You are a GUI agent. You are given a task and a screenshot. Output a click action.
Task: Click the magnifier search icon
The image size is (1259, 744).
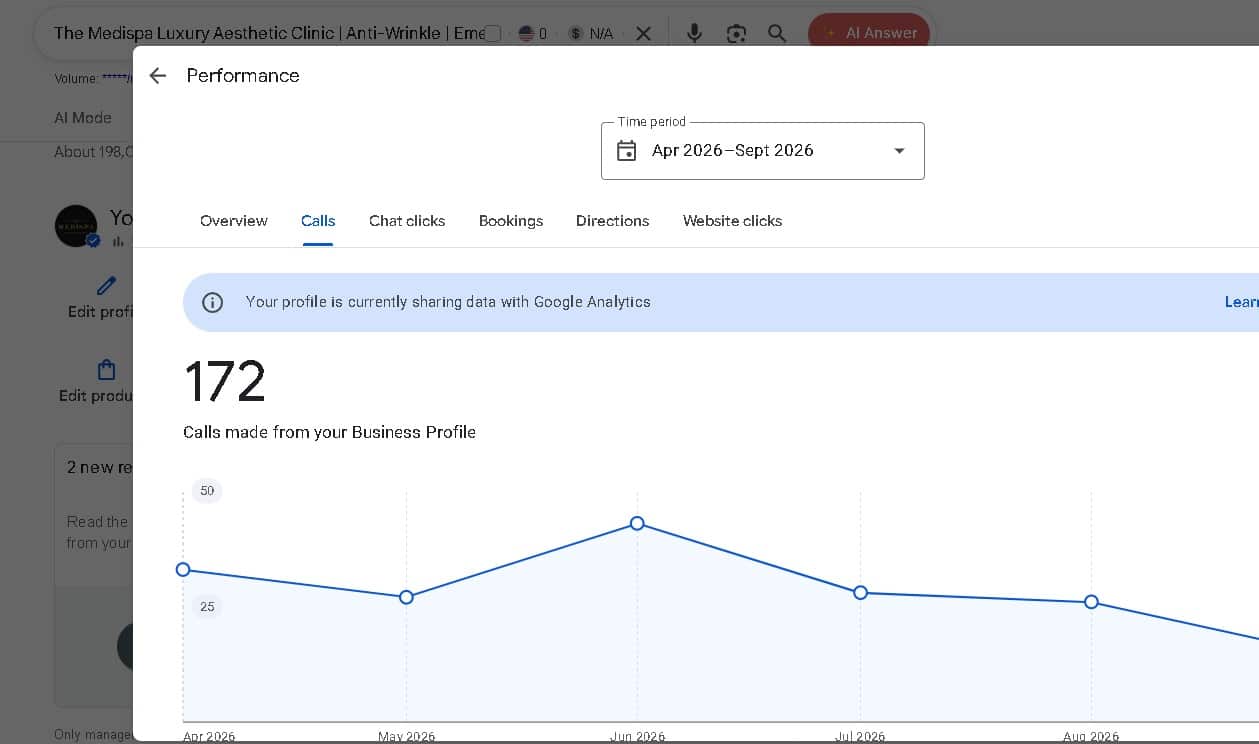777,33
